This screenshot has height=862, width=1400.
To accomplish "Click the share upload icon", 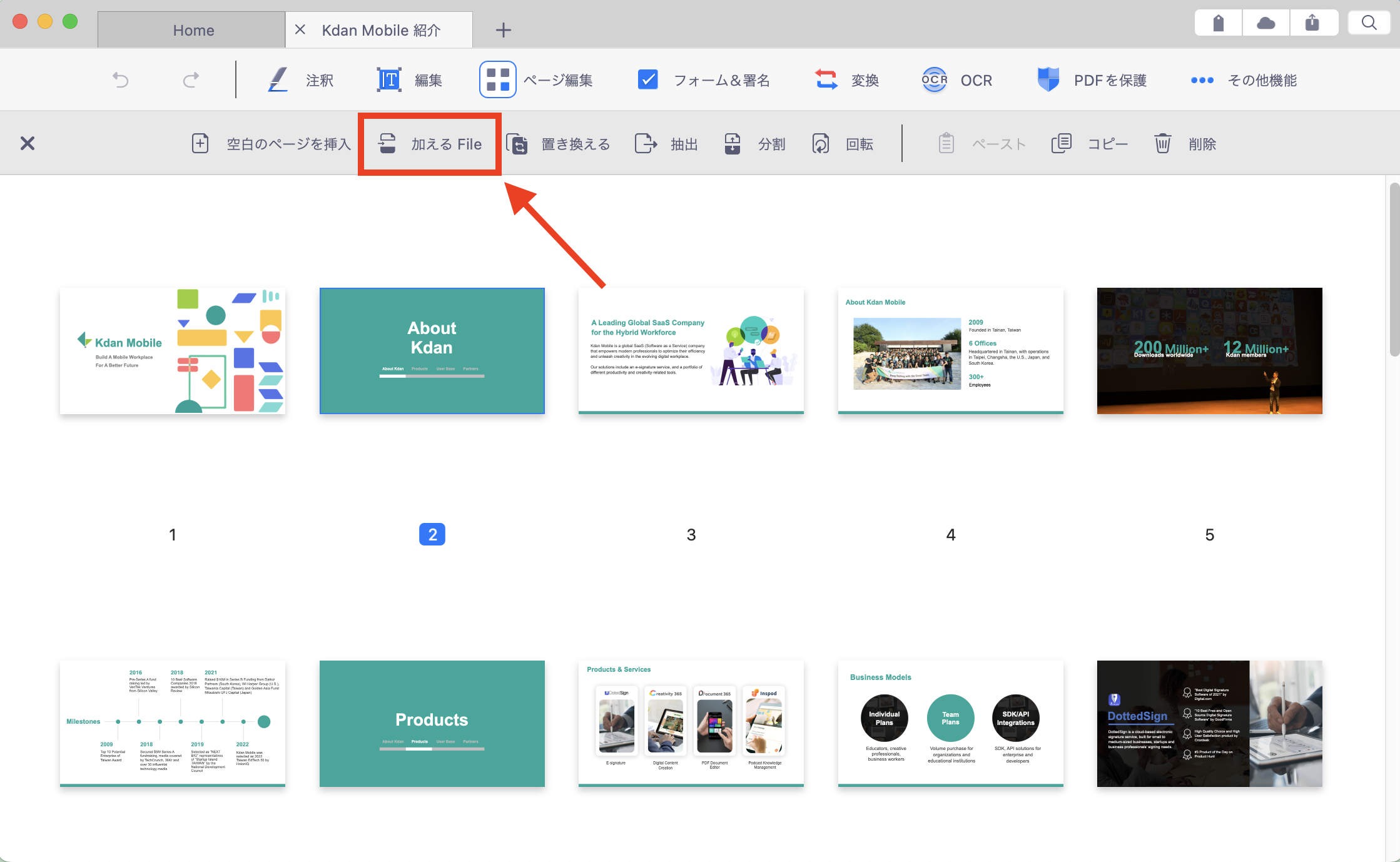I will [x=1312, y=23].
